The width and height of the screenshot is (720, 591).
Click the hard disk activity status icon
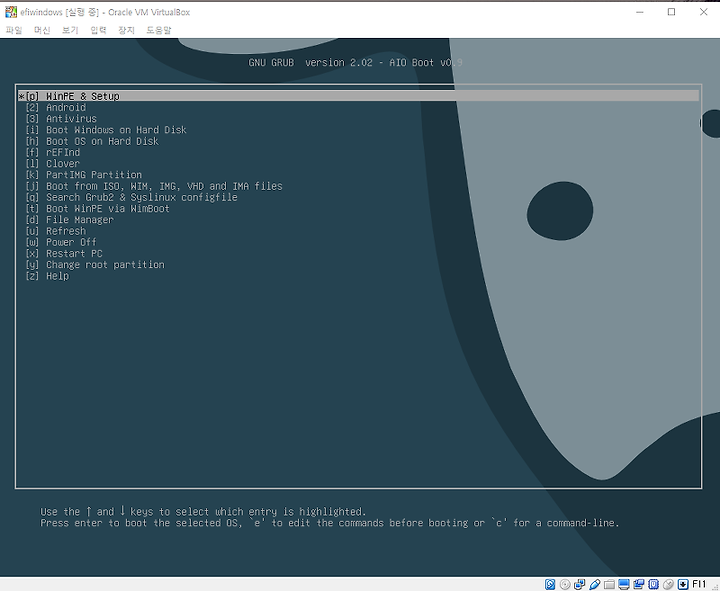pyautogui.click(x=550, y=584)
